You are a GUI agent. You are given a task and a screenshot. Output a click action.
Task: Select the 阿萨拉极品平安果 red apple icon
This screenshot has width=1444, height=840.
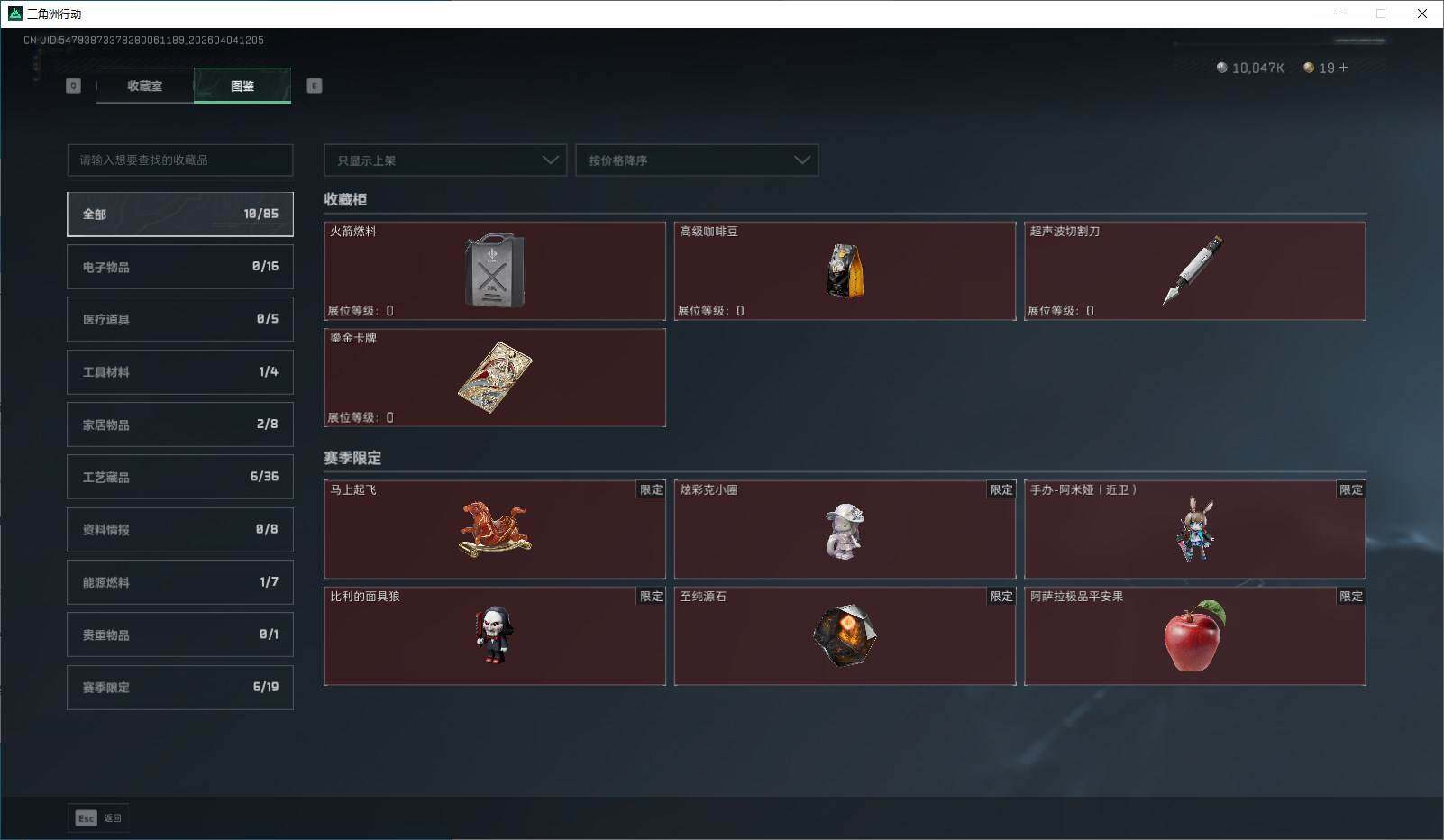[x=1194, y=636]
